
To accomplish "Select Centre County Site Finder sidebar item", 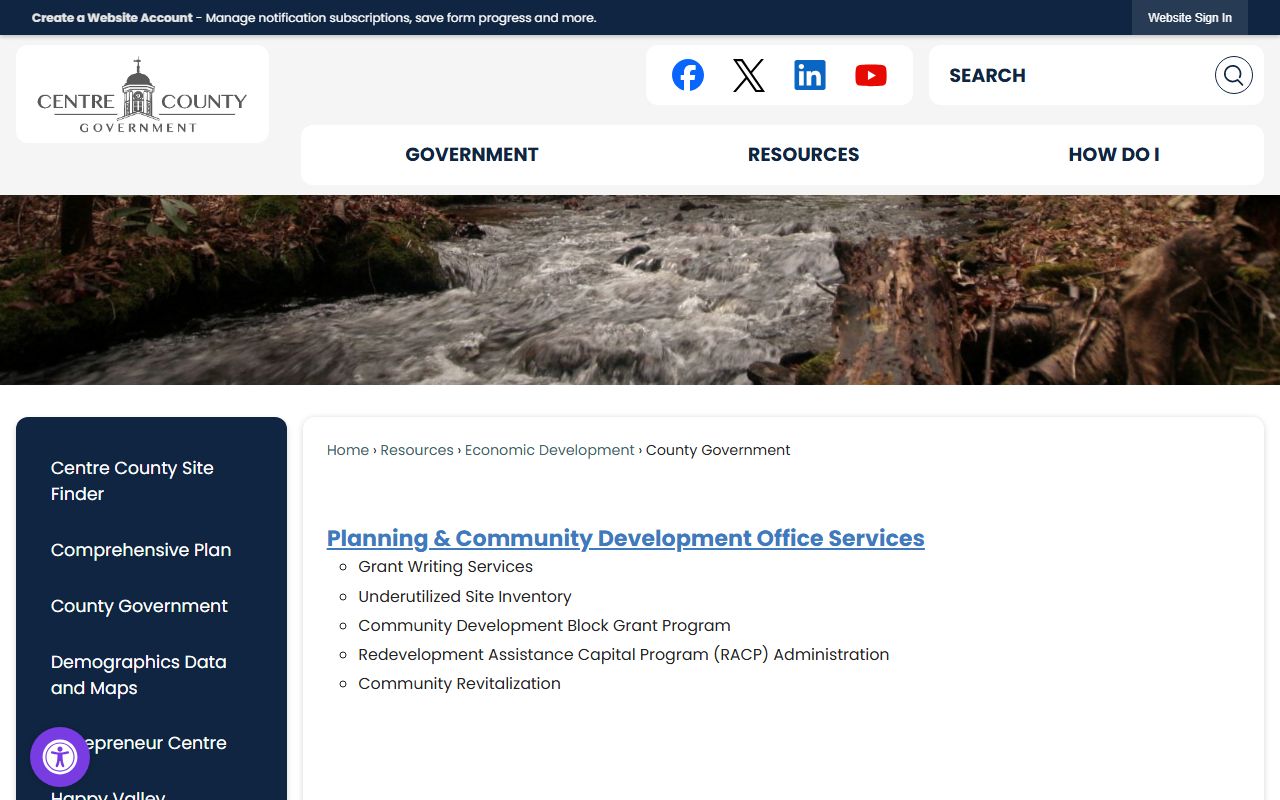I will [x=132, y=481].
